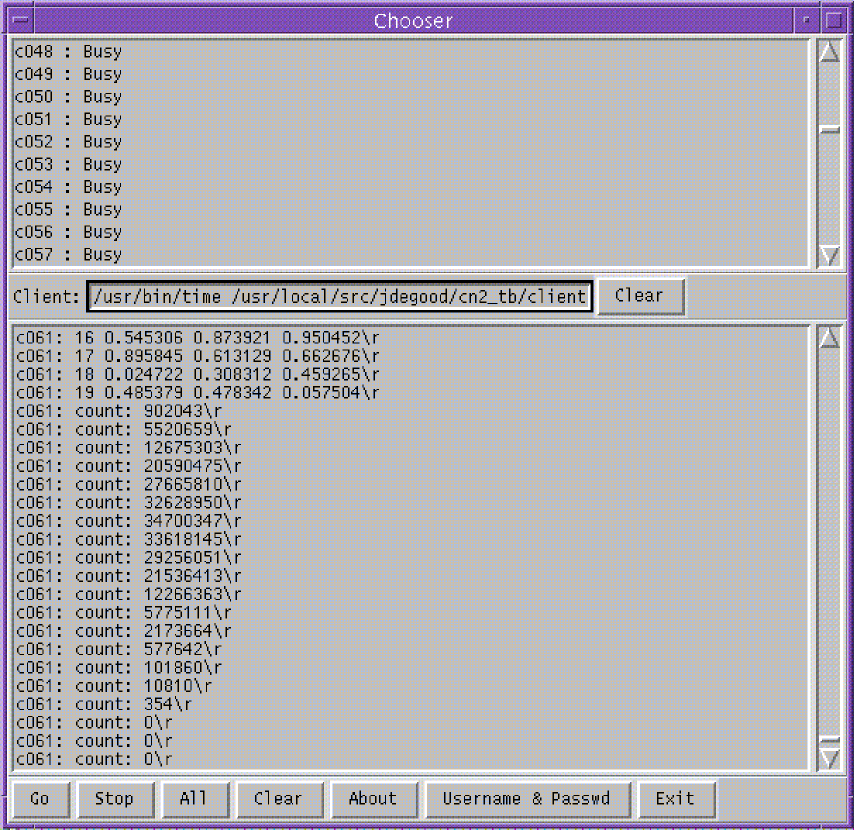Viewport: 854px width, 830px height.
Task: Click the down arrow of host list scrollbar
Action: click(x=828, y=255)
